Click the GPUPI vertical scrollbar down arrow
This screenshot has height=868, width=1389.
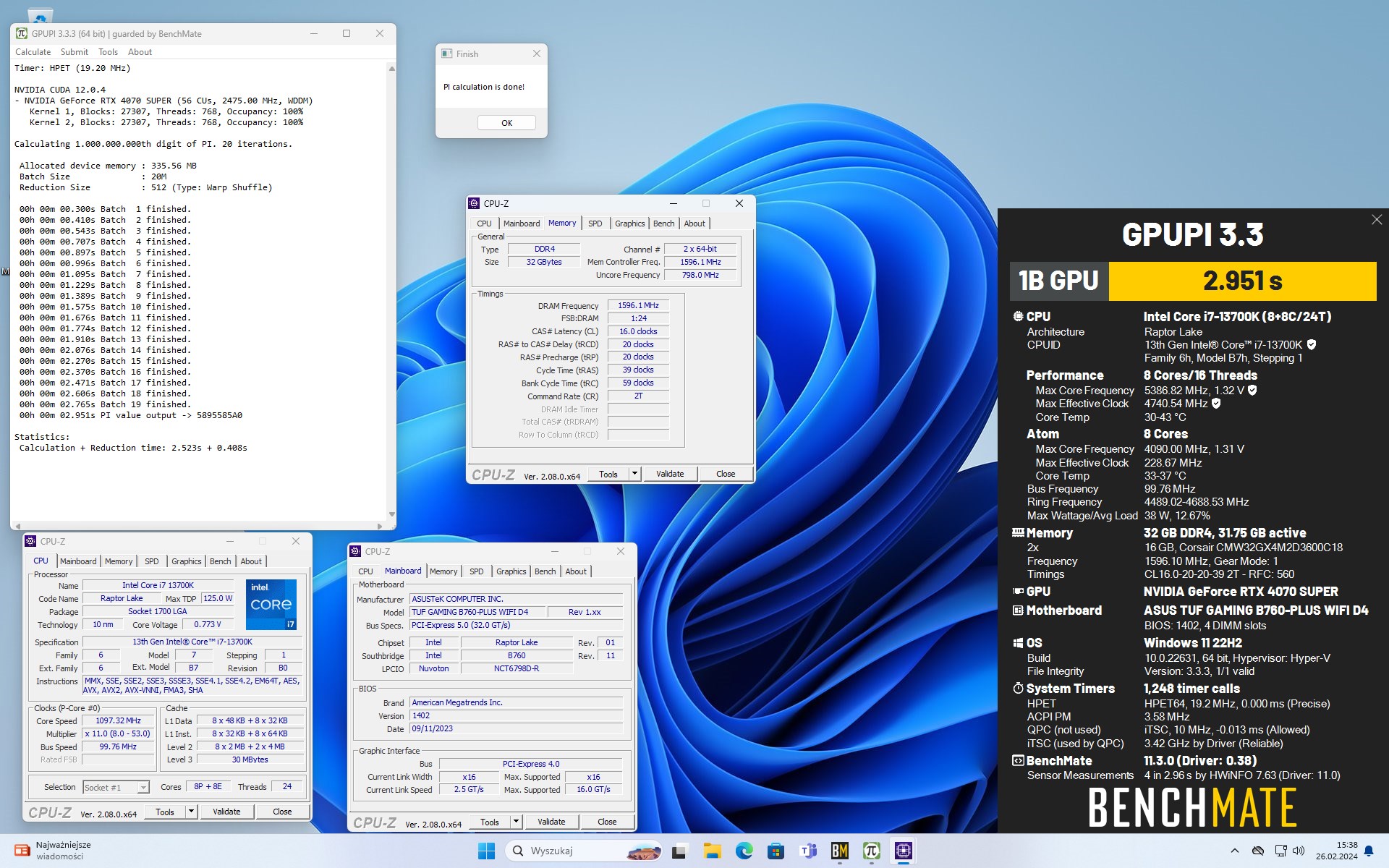[x=391, y=514]
